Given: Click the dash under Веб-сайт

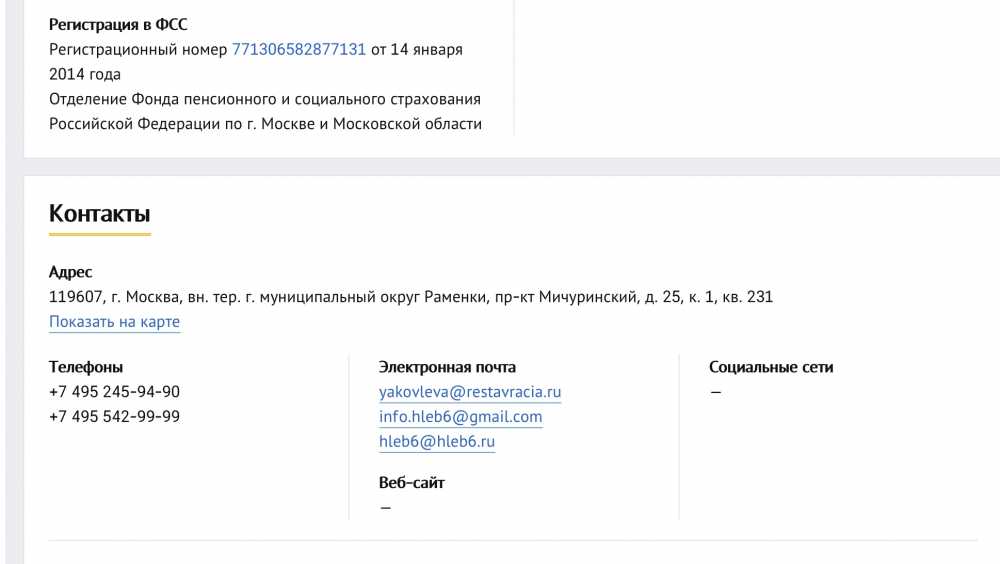Looking at the screenshot, I should [385, 508].
